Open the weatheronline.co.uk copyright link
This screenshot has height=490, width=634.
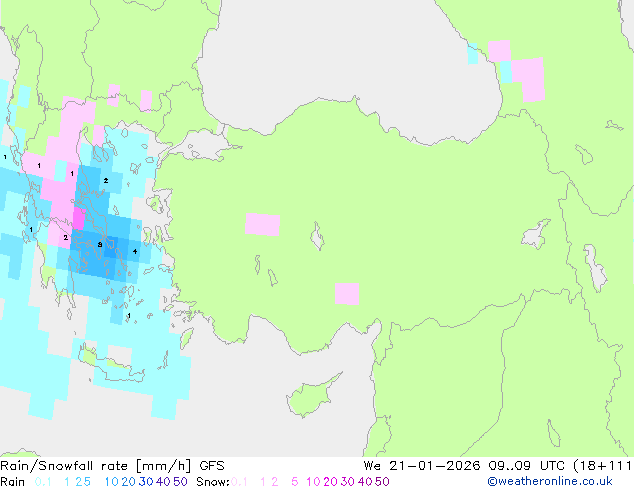click(549, 481)
